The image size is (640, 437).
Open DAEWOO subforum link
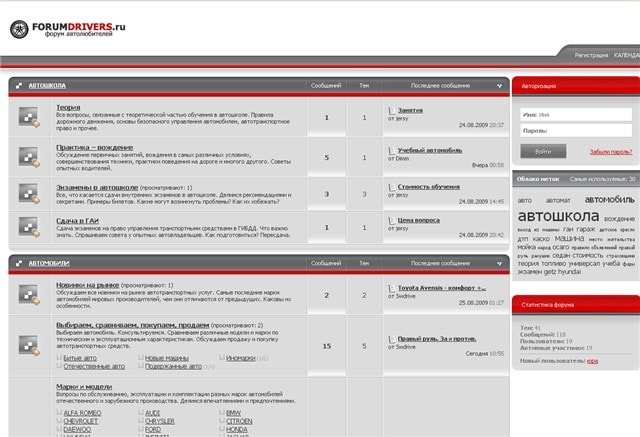point(77,430)
